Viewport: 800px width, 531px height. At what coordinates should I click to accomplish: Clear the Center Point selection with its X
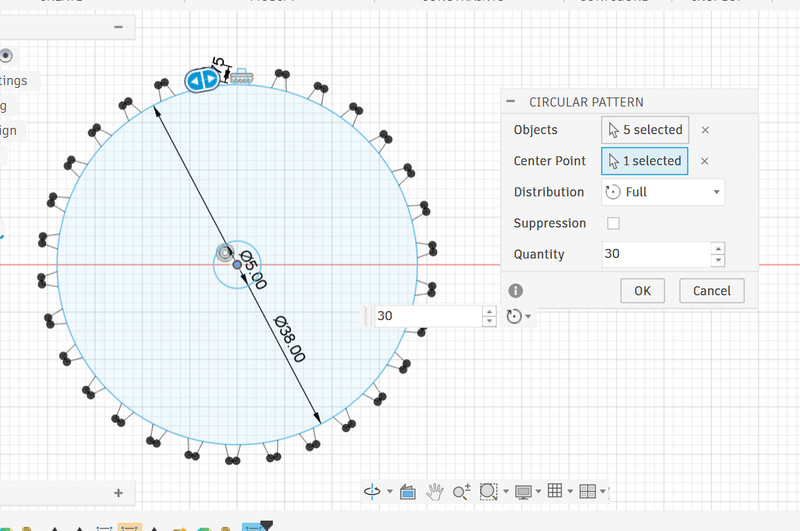click(705, 161)
